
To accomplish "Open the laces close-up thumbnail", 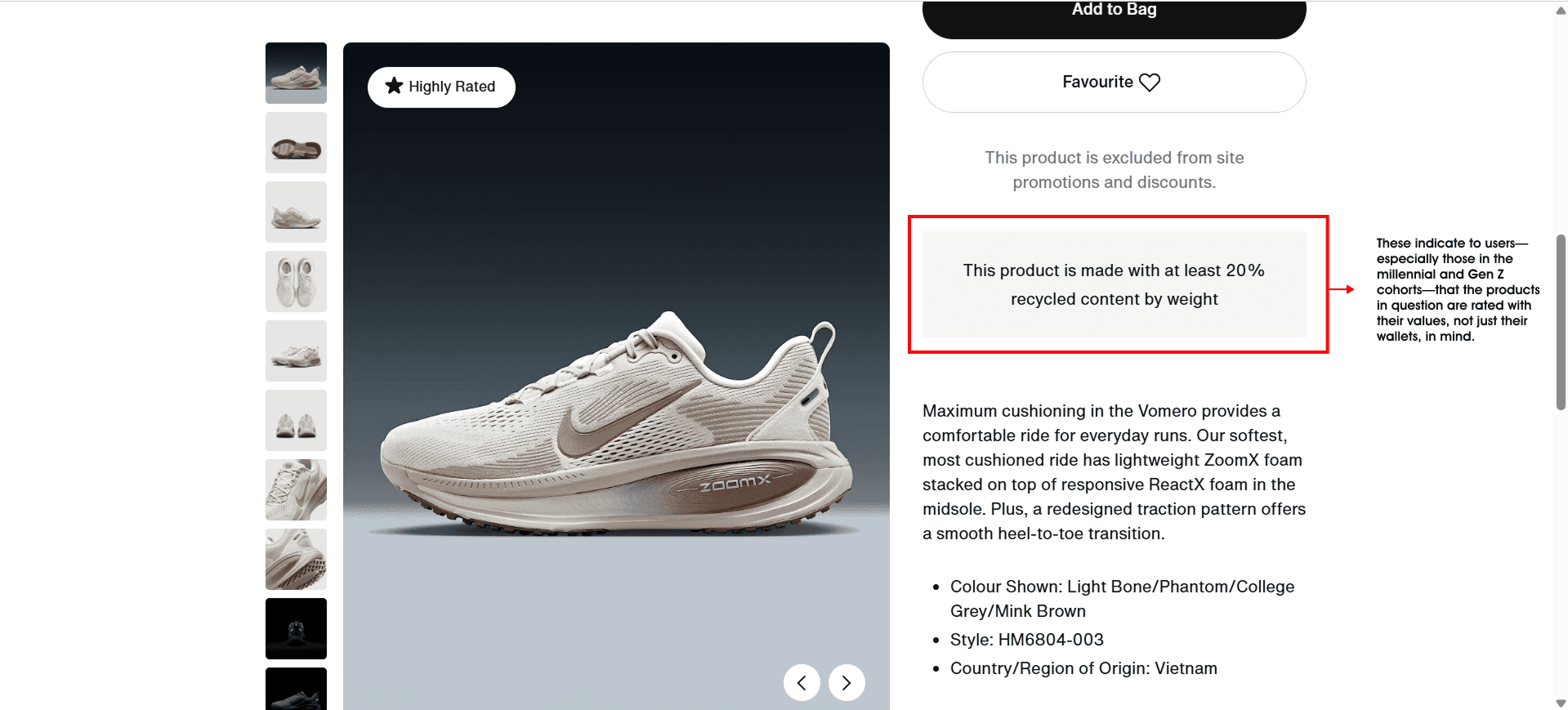I will 296,489.
